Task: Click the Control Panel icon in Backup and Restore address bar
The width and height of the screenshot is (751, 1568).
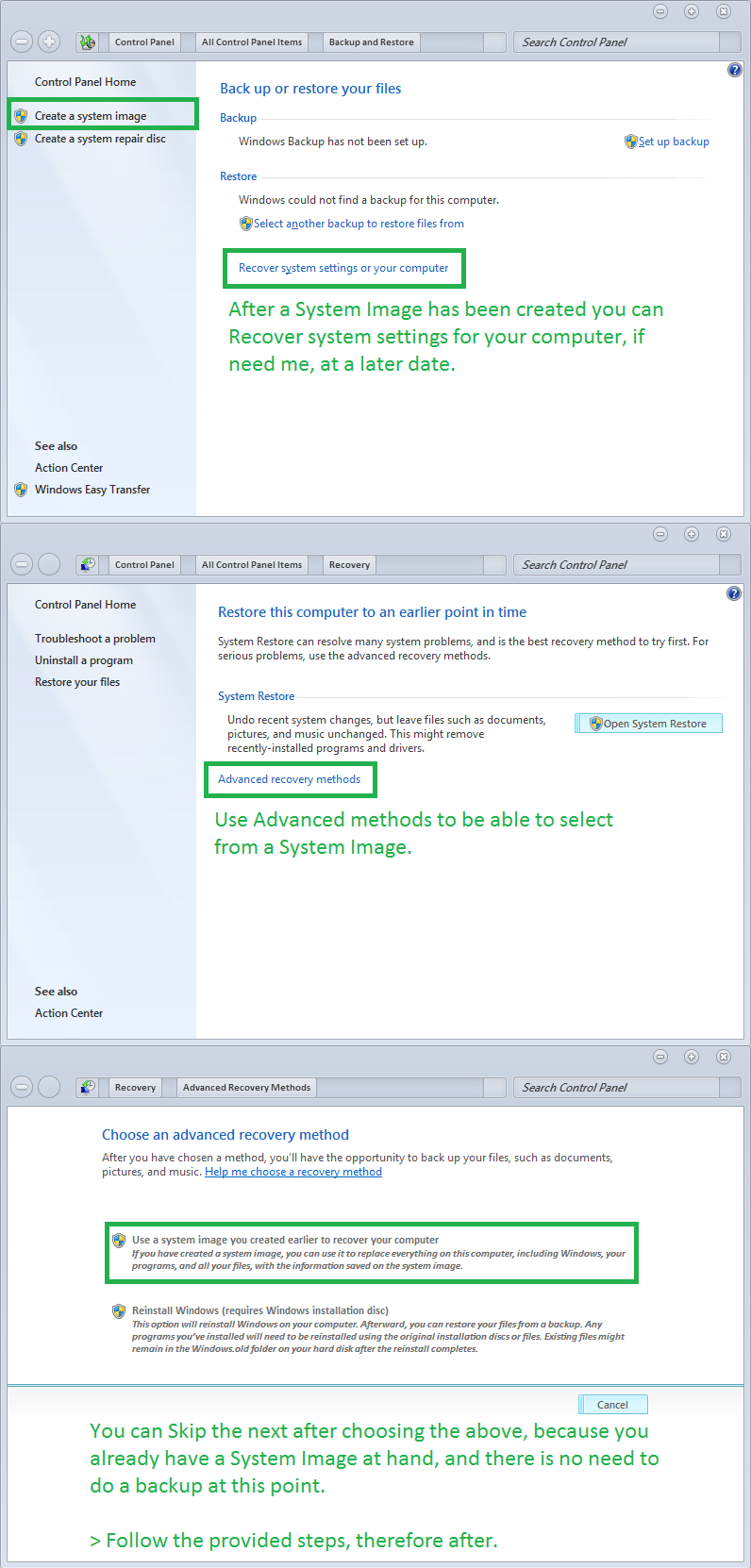Action: point(88,42)
